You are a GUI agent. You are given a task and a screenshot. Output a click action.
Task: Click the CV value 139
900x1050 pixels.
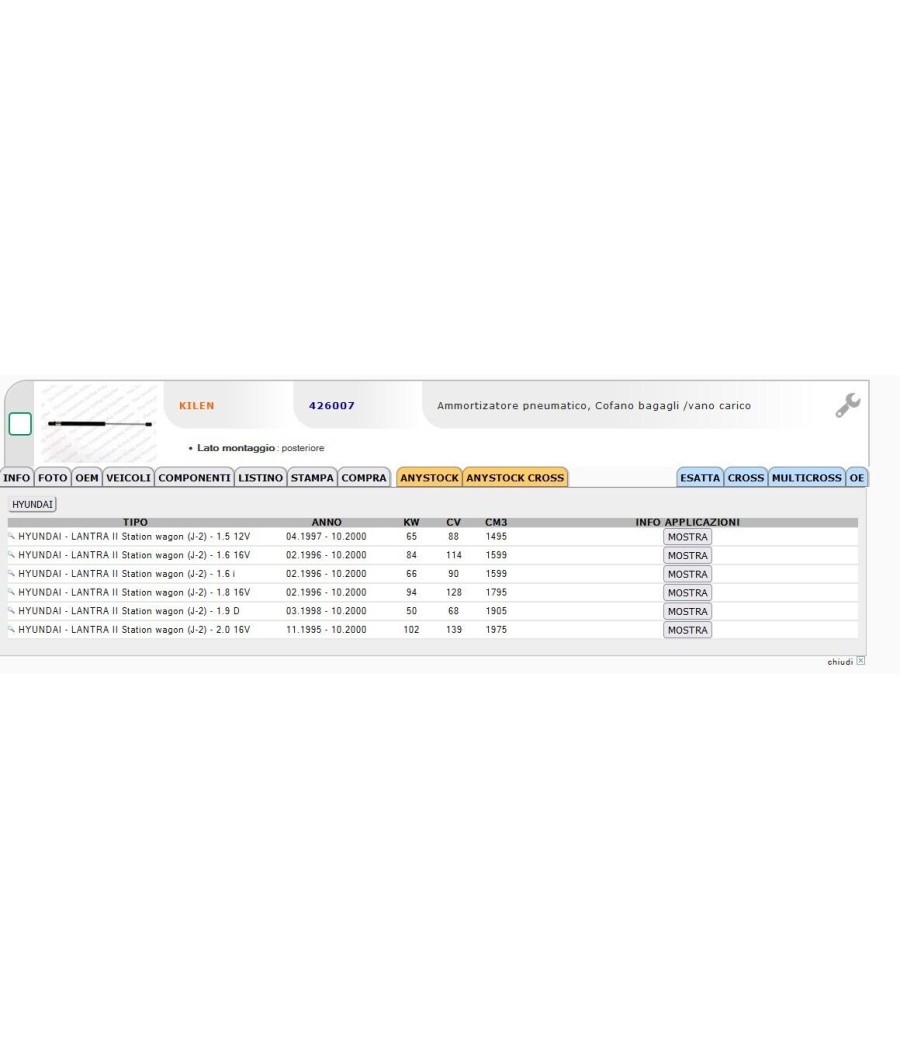(x=453, y=630)
